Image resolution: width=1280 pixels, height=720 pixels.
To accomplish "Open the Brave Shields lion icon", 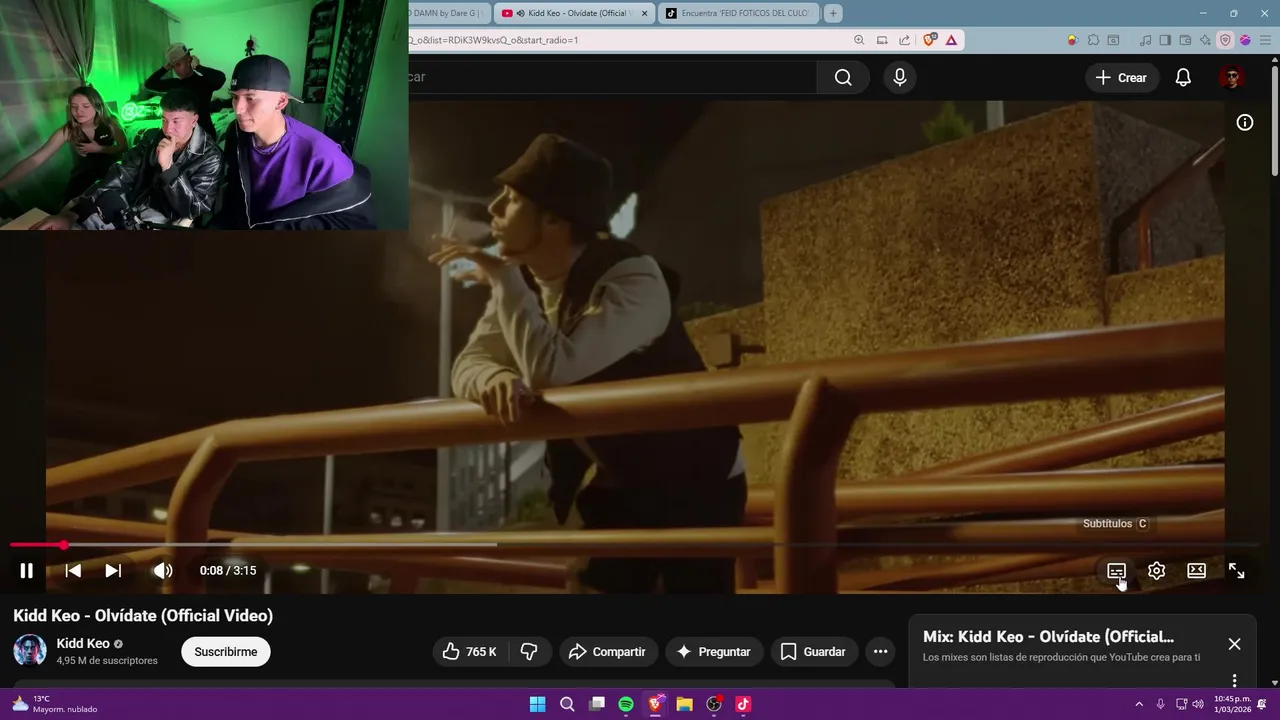I will pos(930,40).
